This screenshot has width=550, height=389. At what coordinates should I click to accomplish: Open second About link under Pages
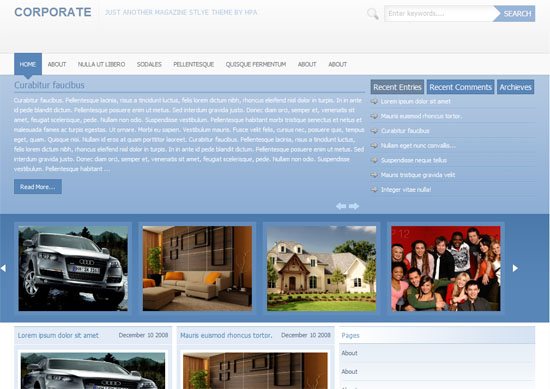[x=349, y=371]
